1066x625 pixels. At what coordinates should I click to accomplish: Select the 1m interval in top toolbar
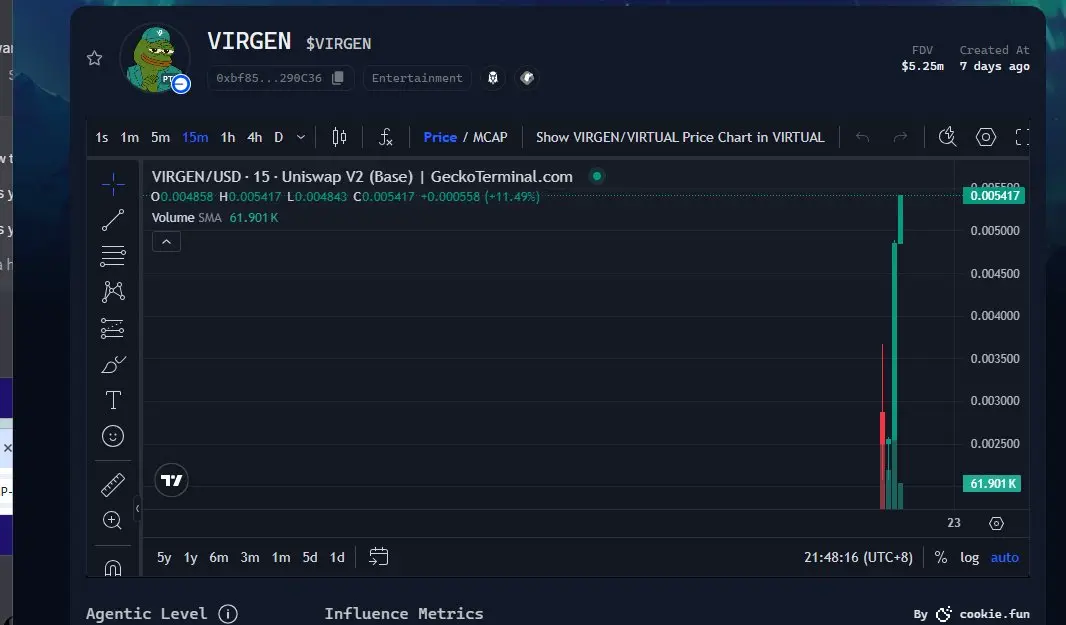(x=129, y=137)
